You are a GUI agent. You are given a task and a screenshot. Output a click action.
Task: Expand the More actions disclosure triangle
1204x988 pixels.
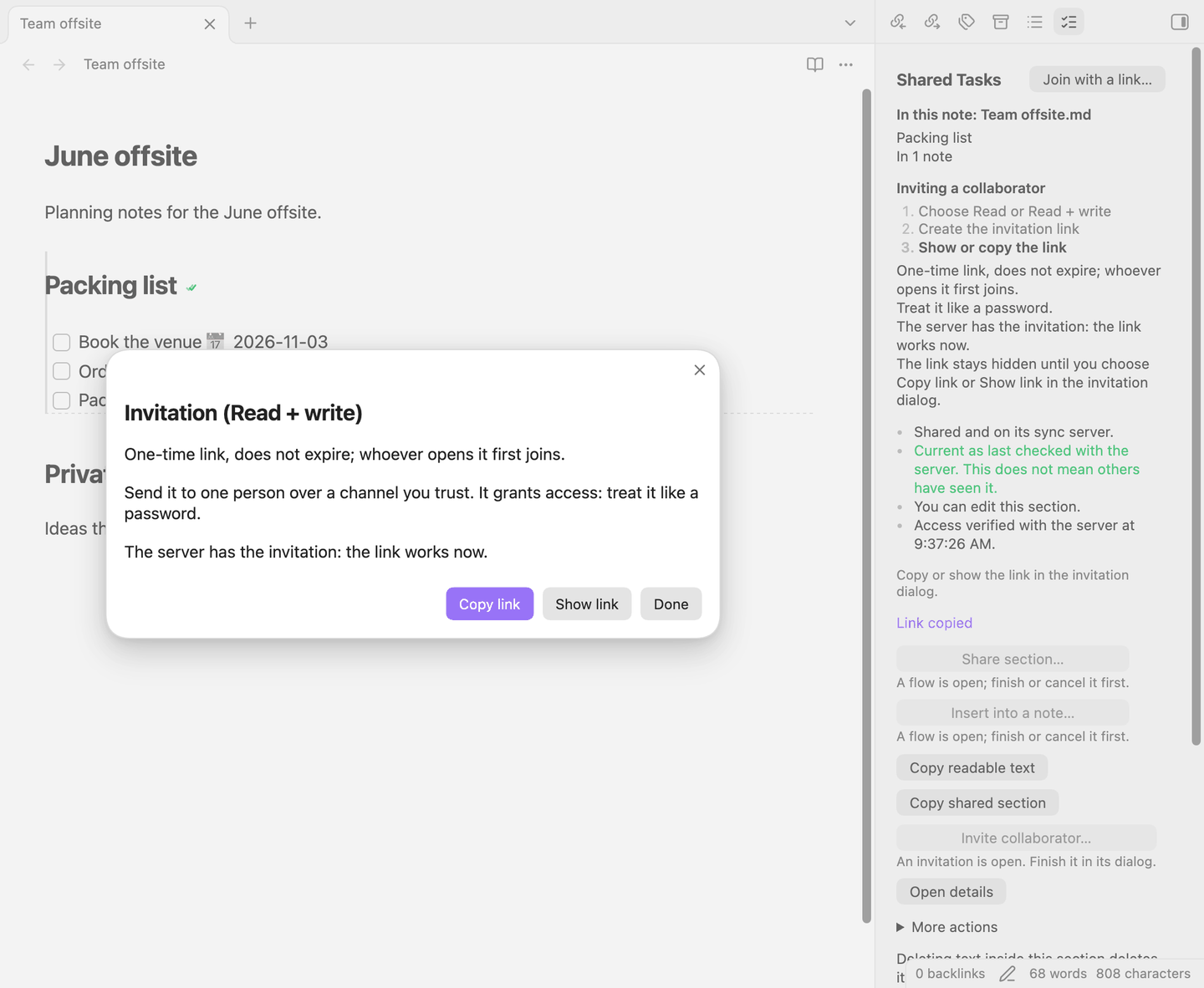click(x=900, y=927)
